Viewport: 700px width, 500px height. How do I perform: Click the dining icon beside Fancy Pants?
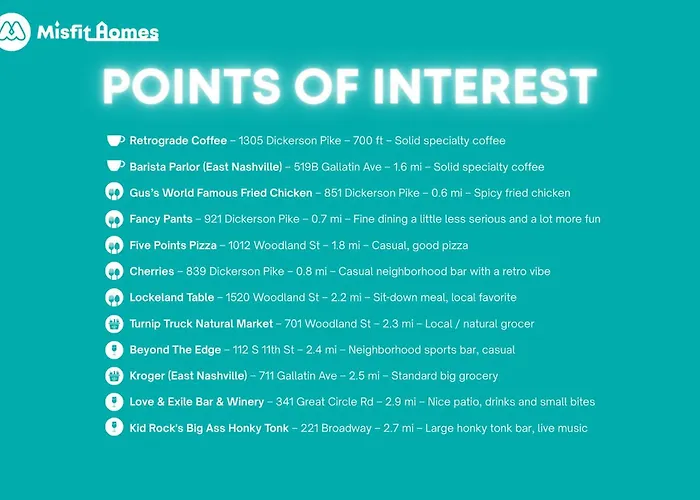tap(114, 219)
